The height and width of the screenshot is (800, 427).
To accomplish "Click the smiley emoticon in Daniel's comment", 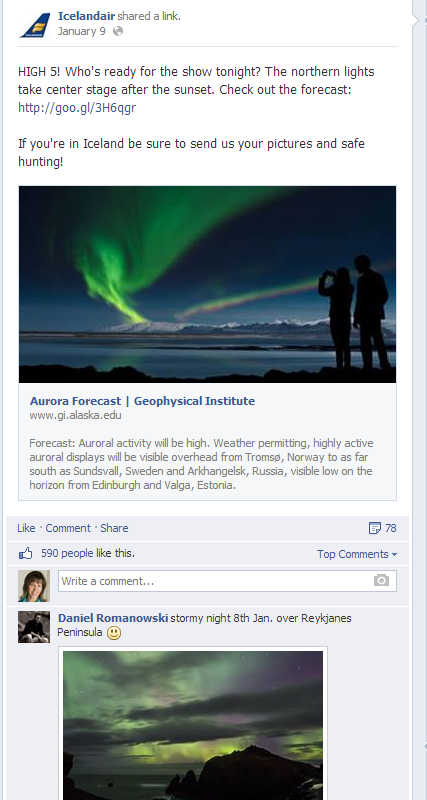I will [x=114, y=634].
